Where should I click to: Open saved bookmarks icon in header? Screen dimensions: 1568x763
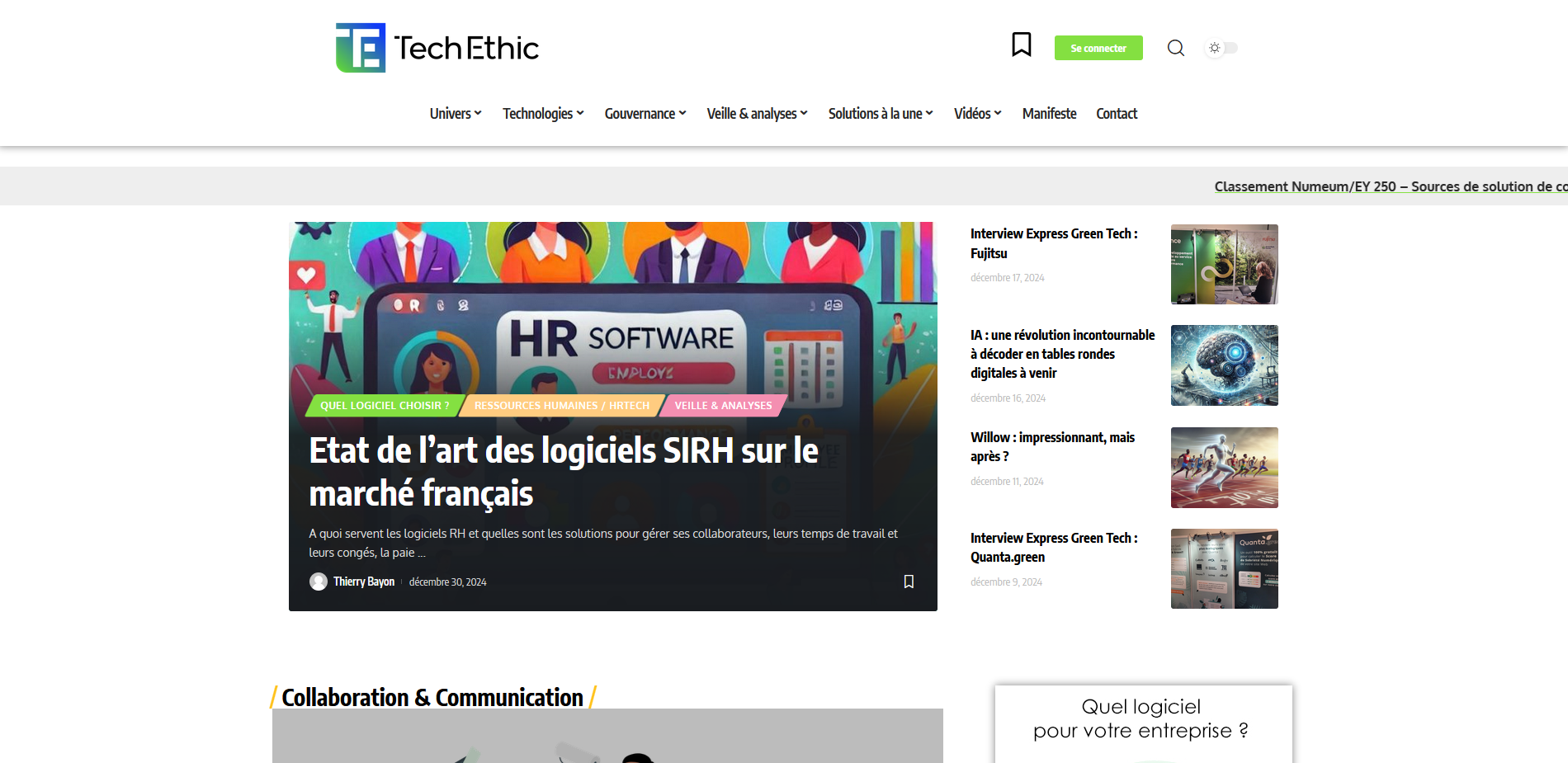click(x=1022, y=45)
